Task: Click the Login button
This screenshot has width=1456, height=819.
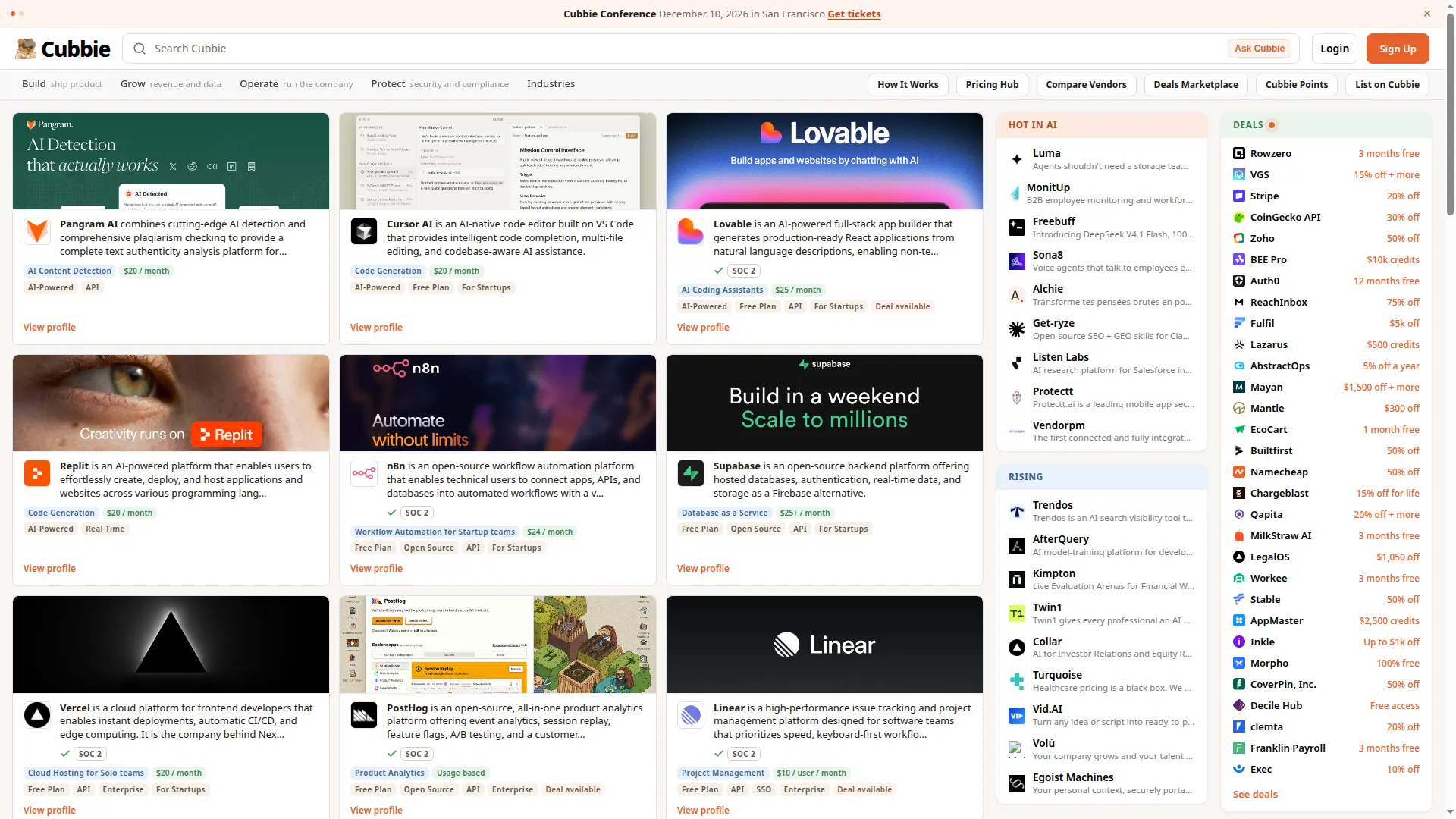Action: 1334,49
